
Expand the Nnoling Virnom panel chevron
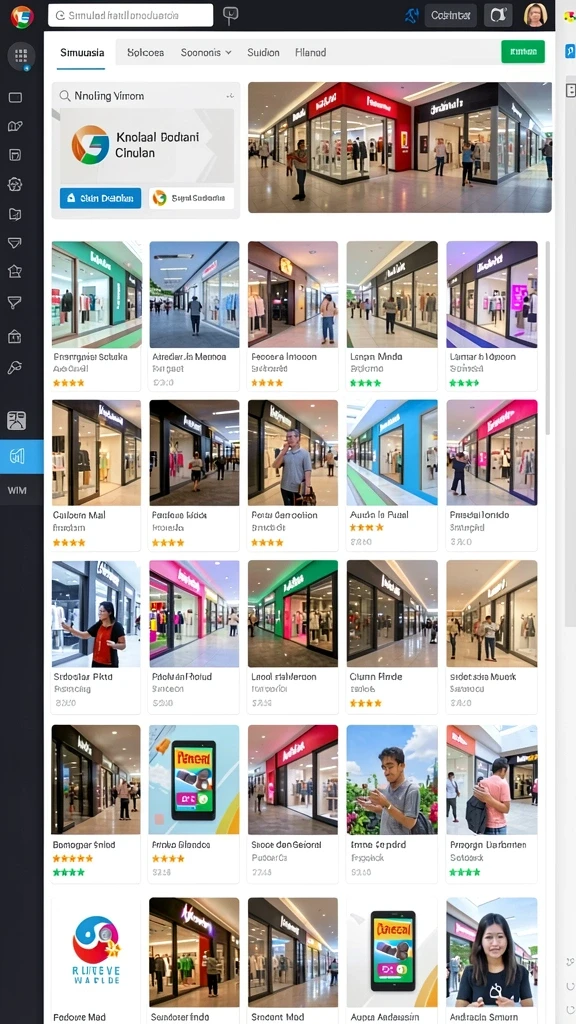point(230,95)
